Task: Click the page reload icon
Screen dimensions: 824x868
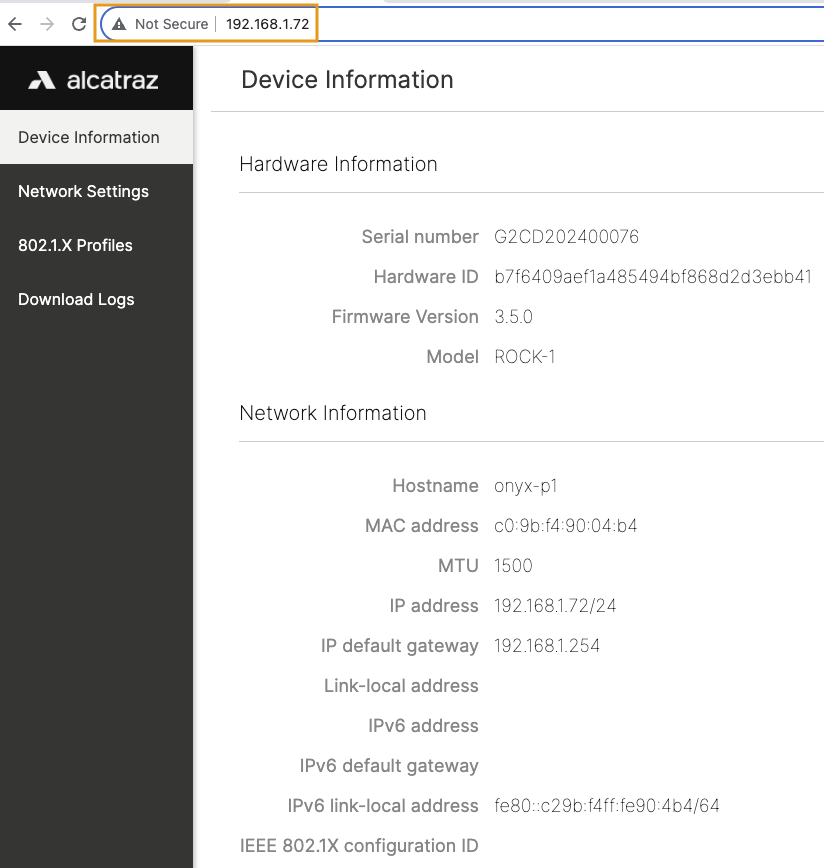Action: pyautogui.click(x=78, y=24)
